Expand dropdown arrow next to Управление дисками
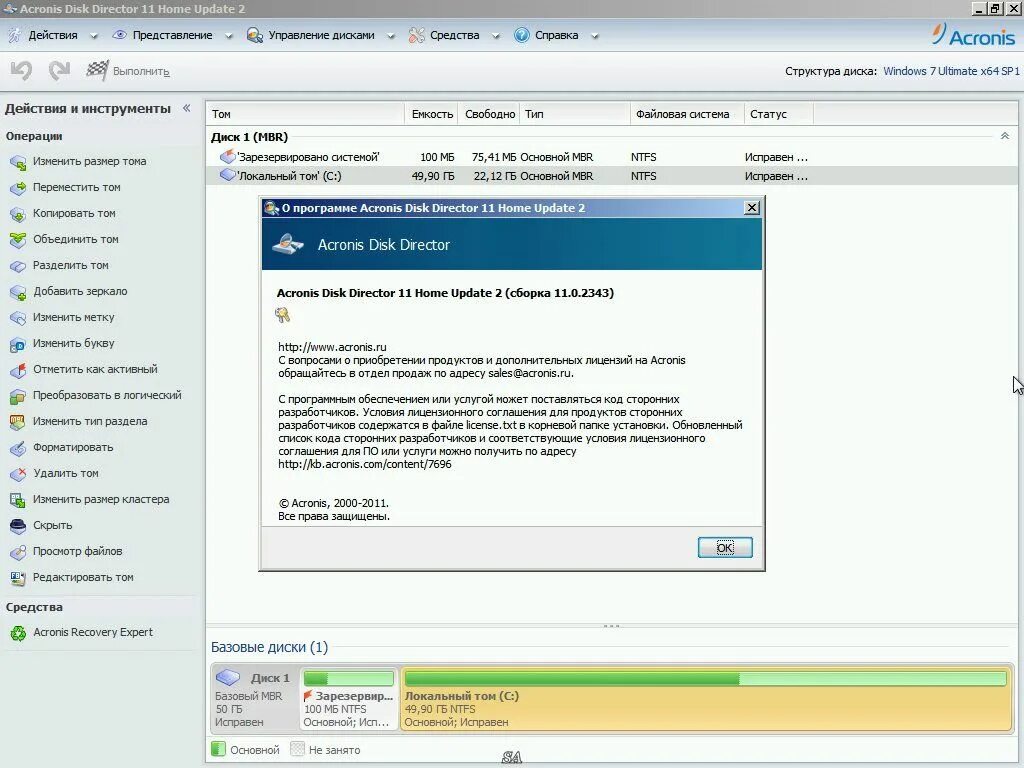 click(391, 37)
